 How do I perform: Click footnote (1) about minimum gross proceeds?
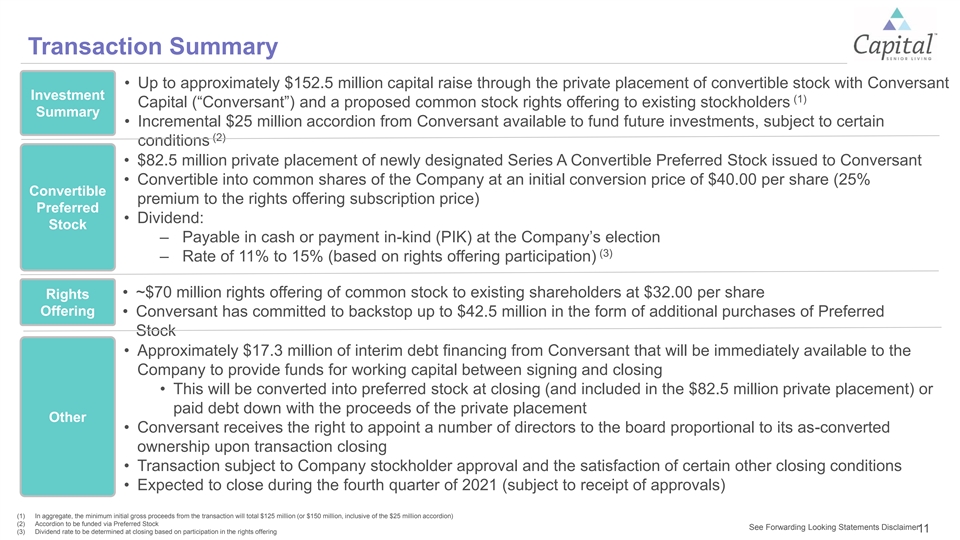pyautogui.click(x=235, y=516)
